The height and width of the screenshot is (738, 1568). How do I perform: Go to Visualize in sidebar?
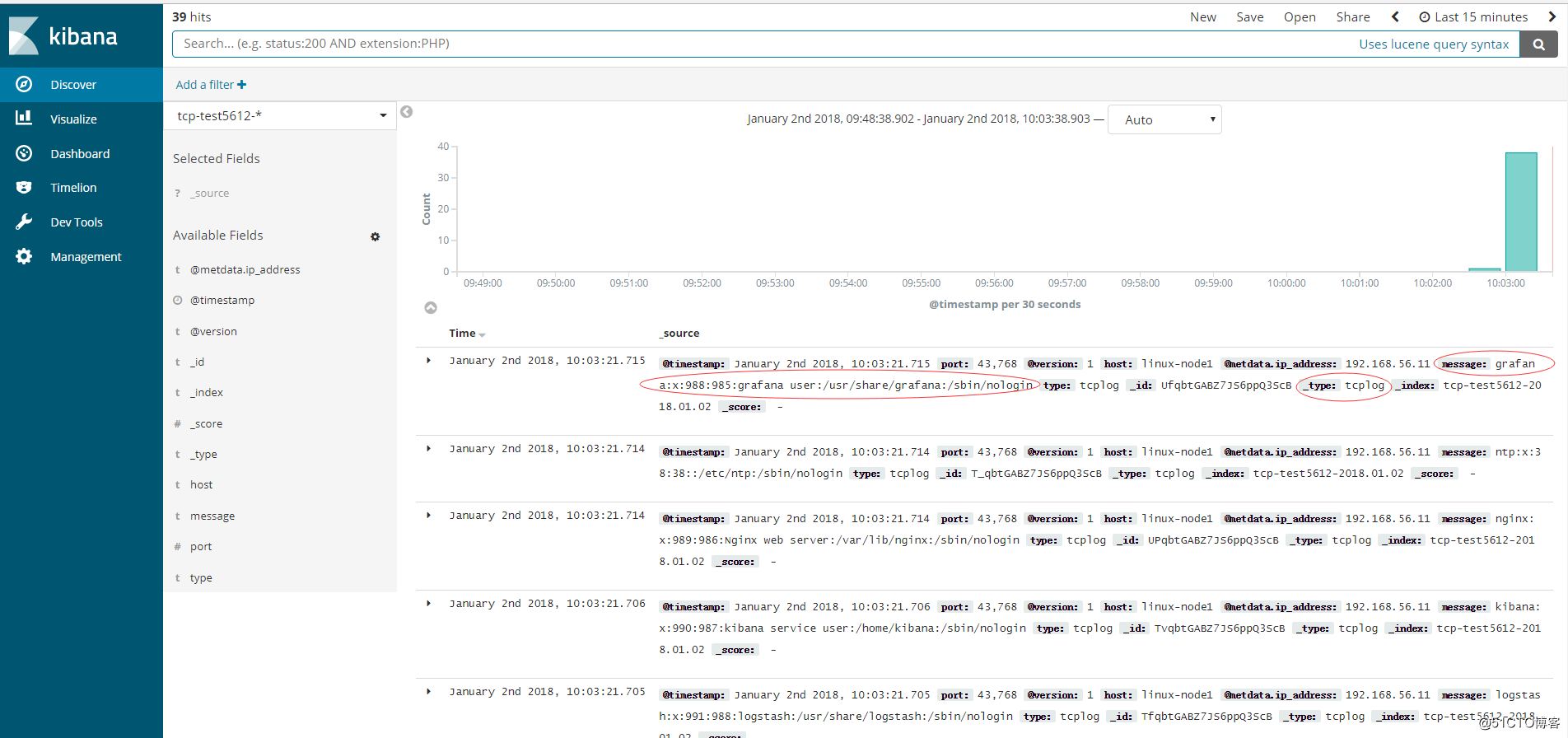coord(82,119)
